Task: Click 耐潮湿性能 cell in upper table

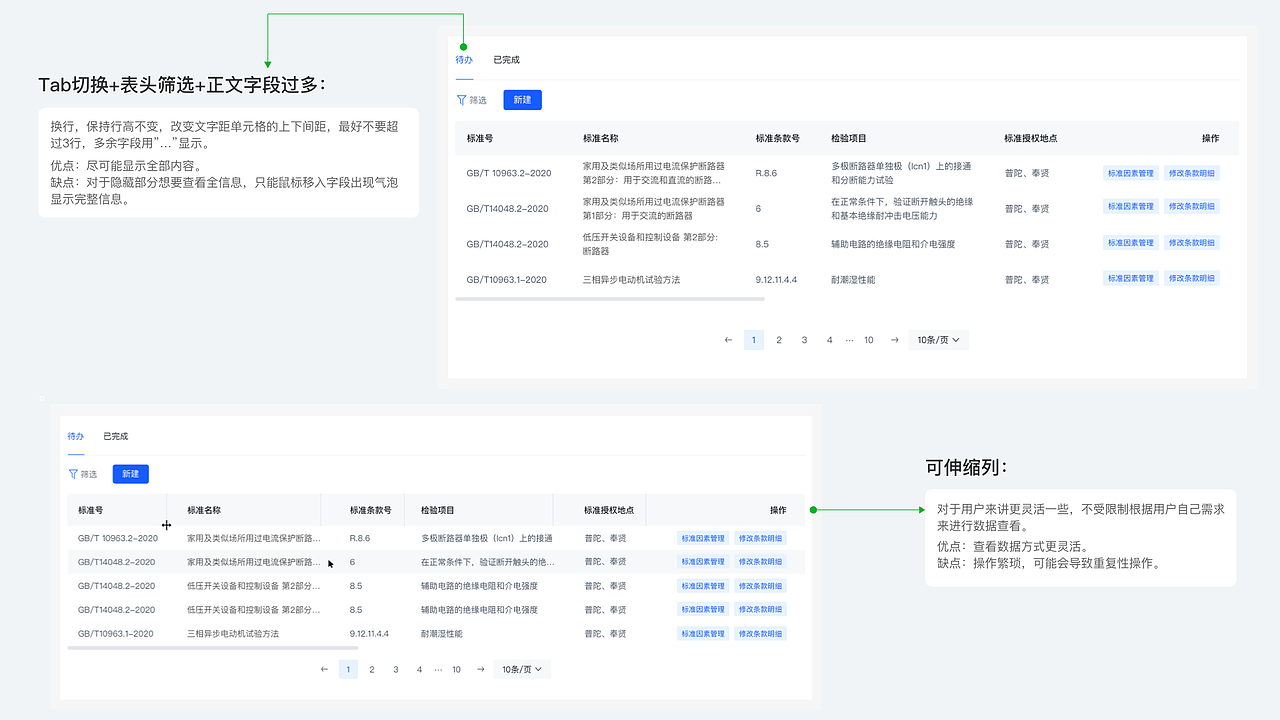Action: coord(853,280)
